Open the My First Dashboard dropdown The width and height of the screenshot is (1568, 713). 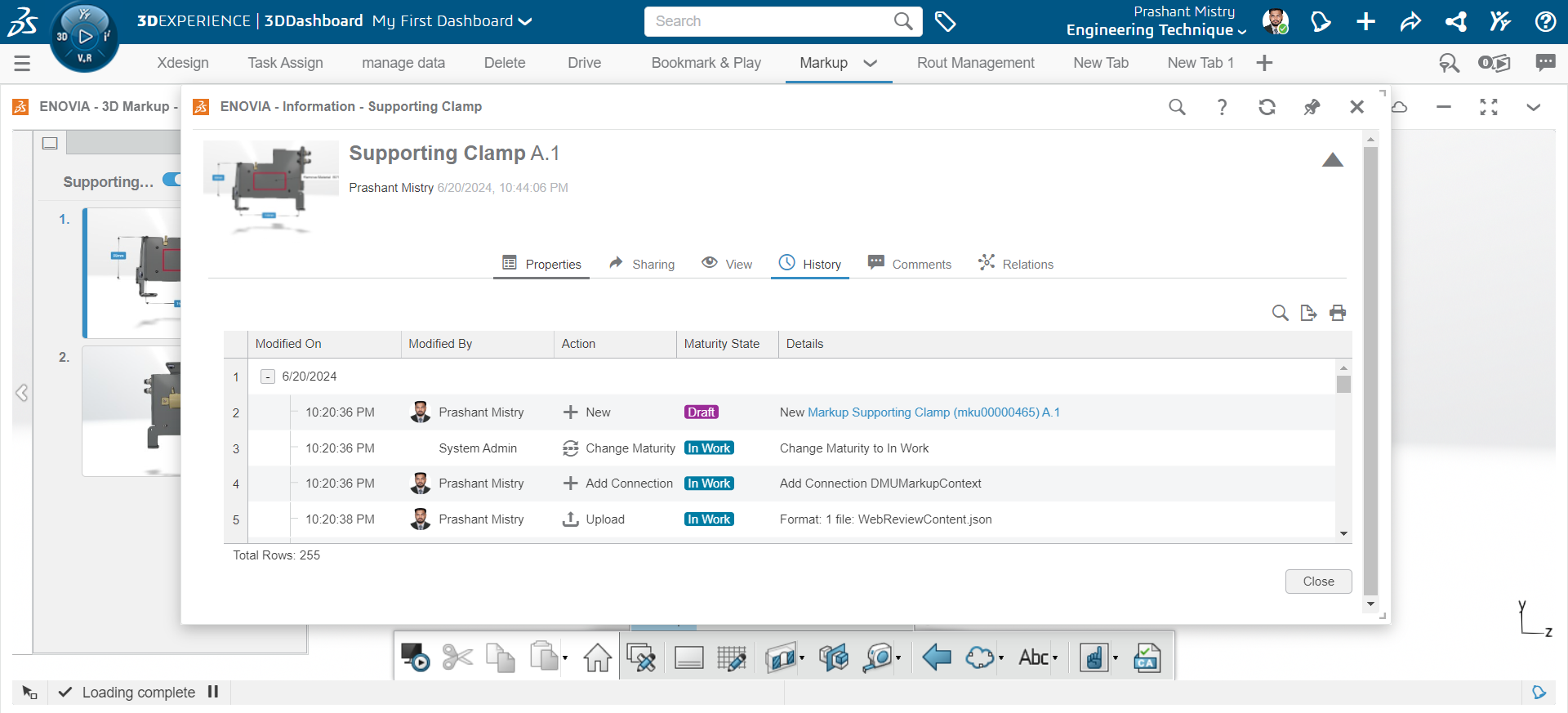pyautogui.click(x=525, y=21)
